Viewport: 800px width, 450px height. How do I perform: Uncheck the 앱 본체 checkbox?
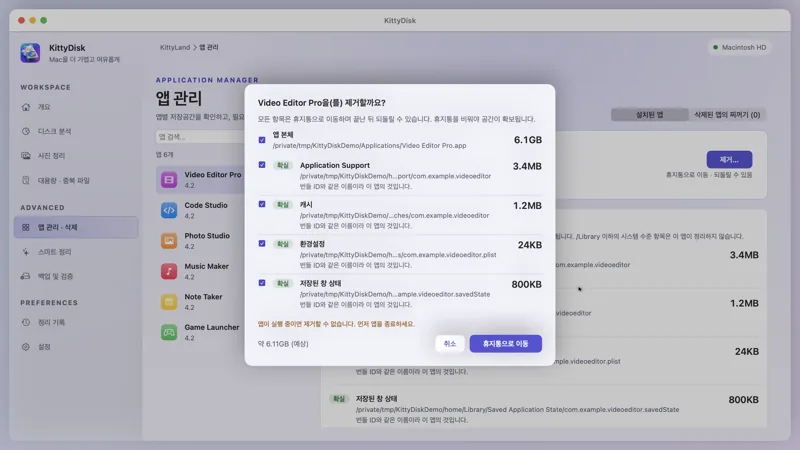point(262,140)
